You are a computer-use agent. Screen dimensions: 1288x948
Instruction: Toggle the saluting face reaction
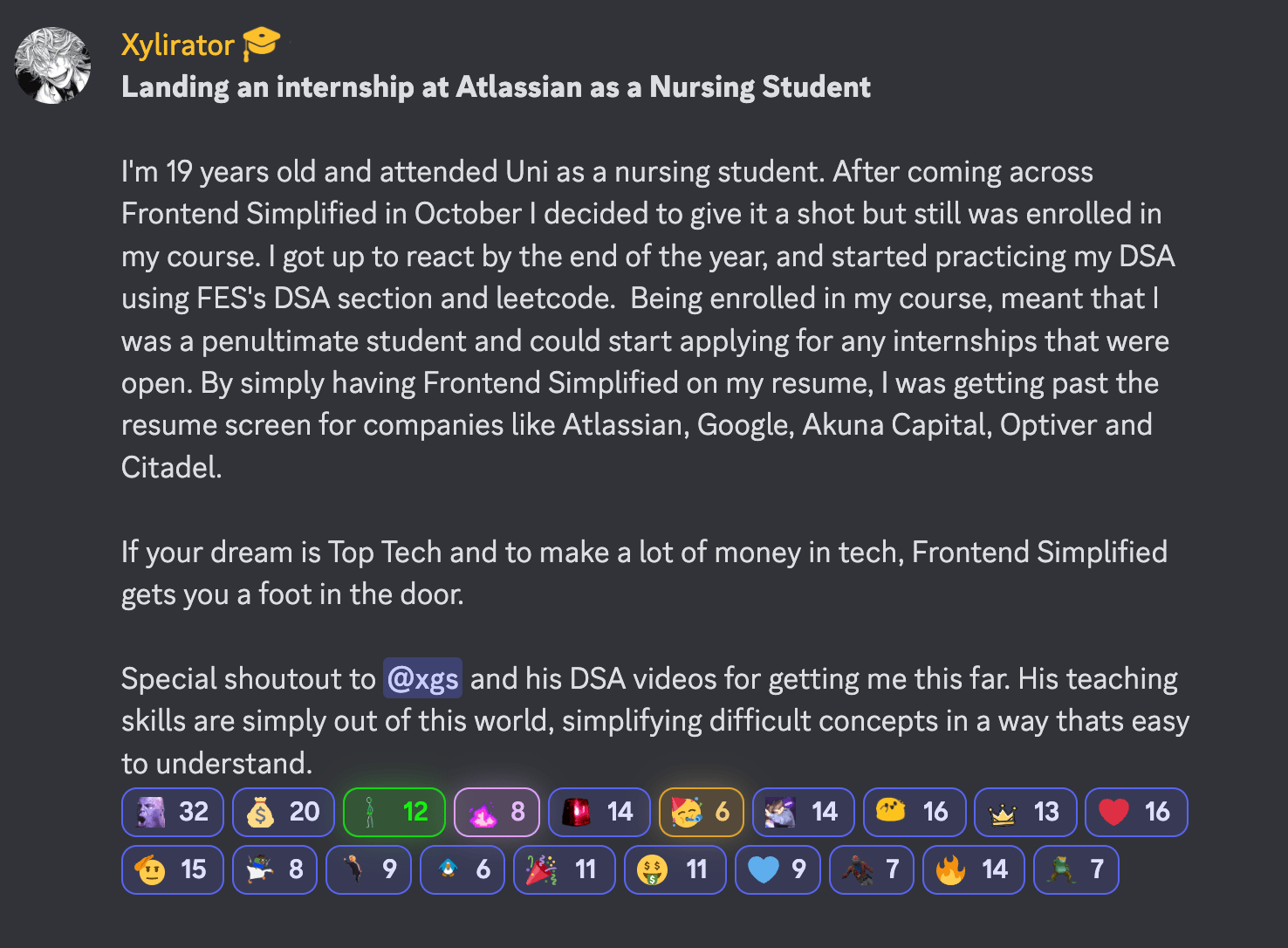172,869
